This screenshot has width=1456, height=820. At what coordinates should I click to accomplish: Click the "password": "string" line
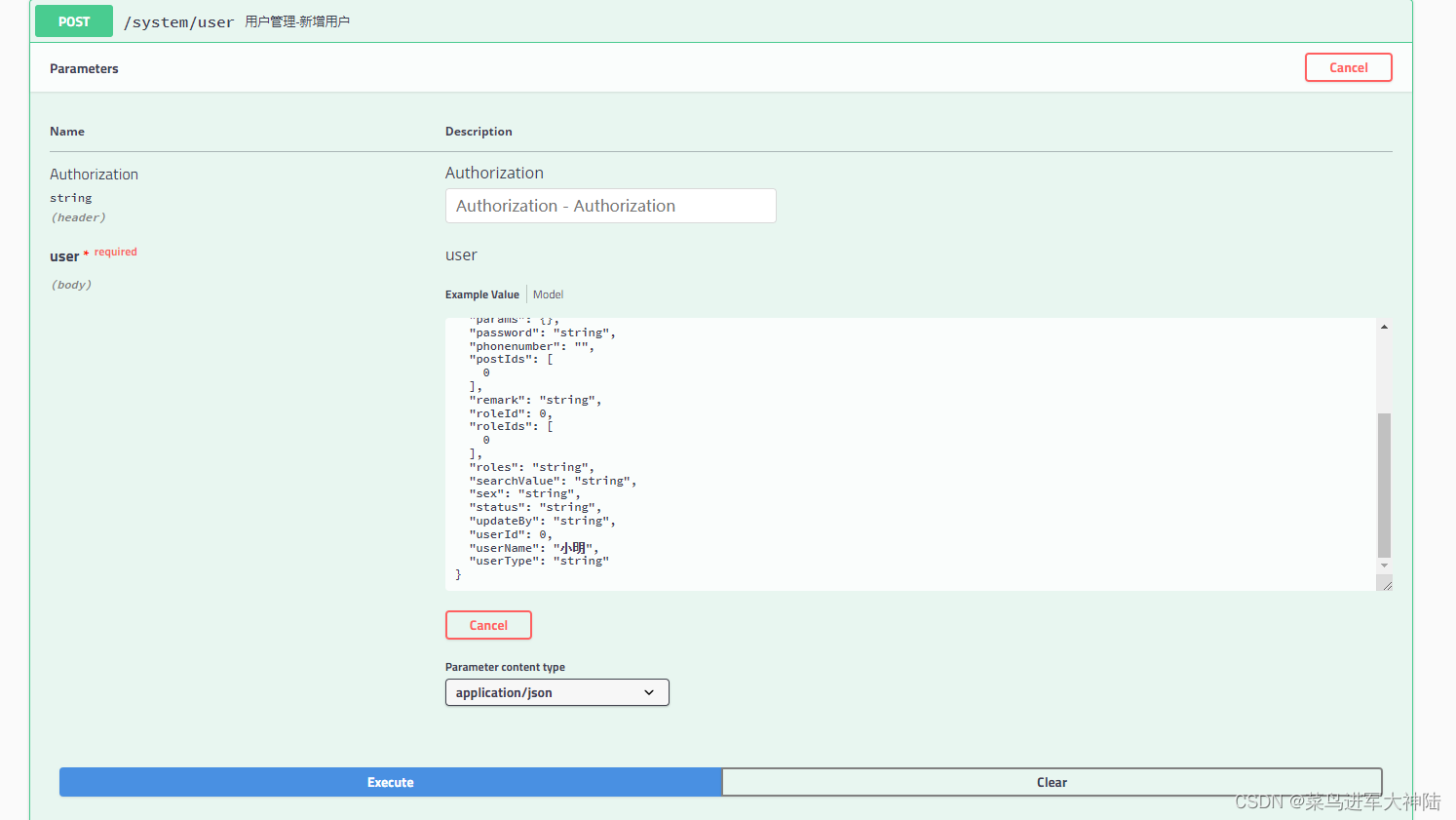[x=542, y=332]
